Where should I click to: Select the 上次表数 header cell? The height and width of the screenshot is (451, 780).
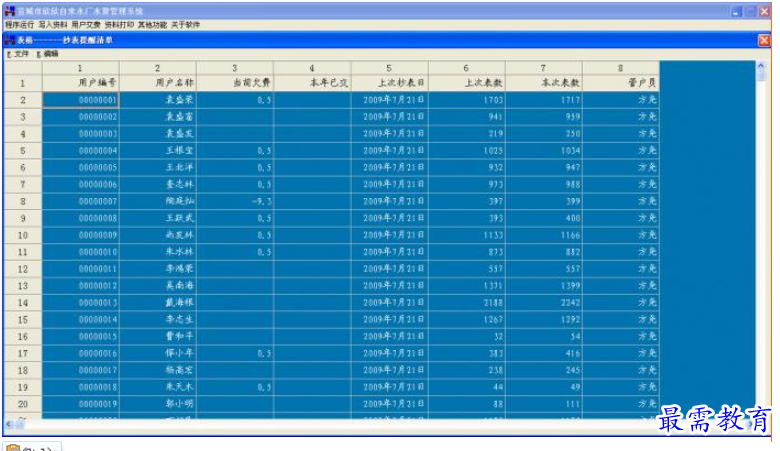click(x=467, y=83)
